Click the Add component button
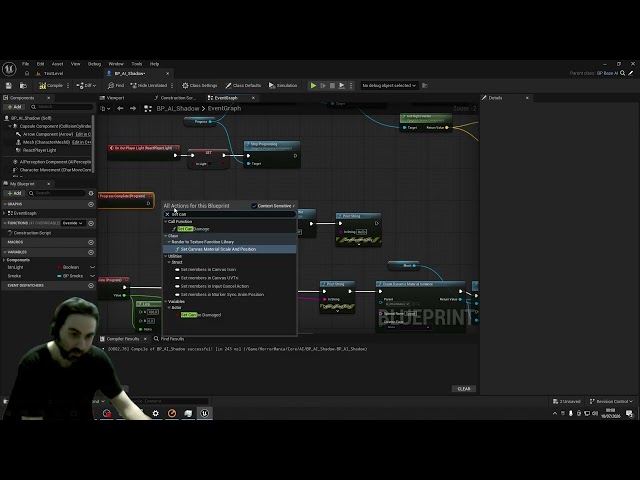The height and width of the screenshot is (480, 640). (14, 107)
